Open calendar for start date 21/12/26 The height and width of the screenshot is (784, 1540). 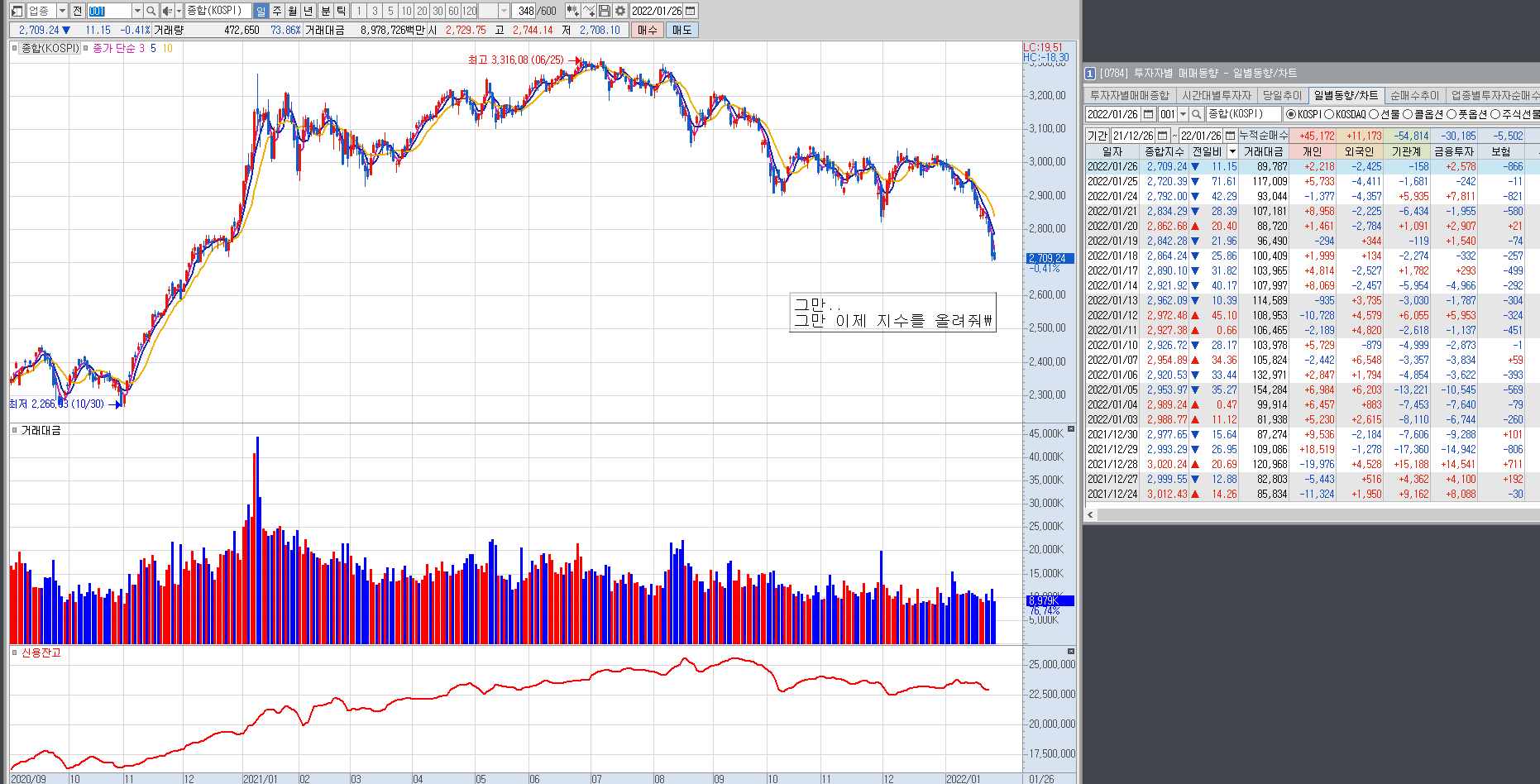1163,136
